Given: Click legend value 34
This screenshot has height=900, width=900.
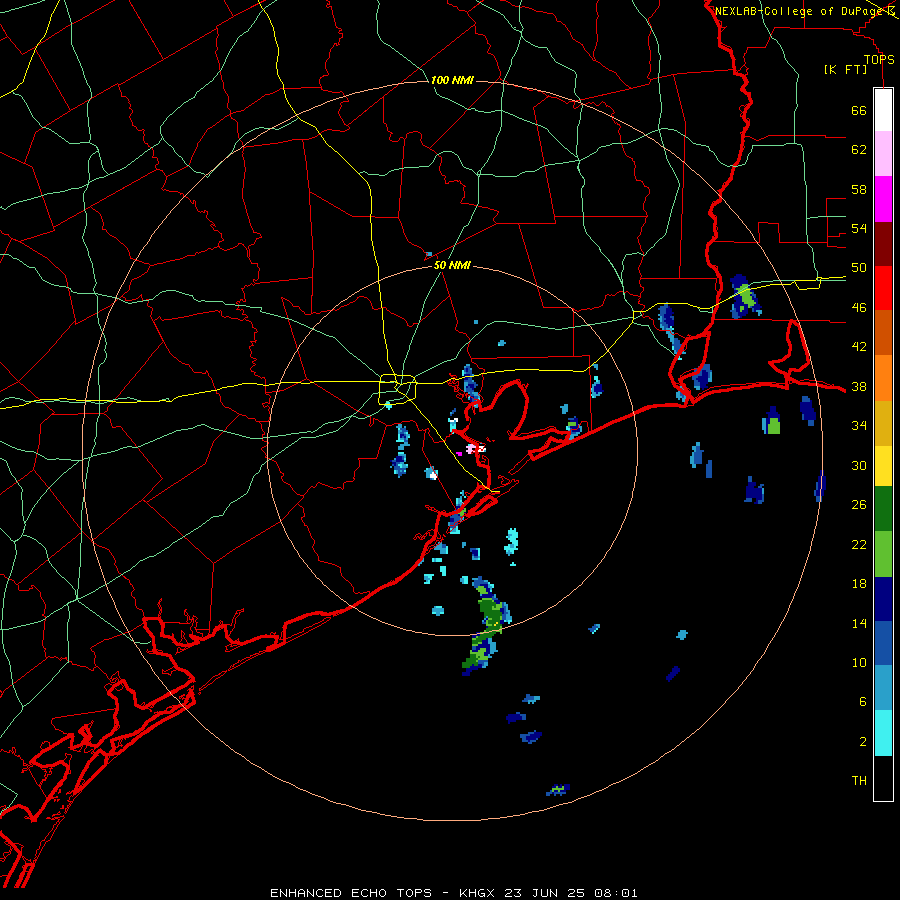Looking at the screenshot, I should coord(859,426).
